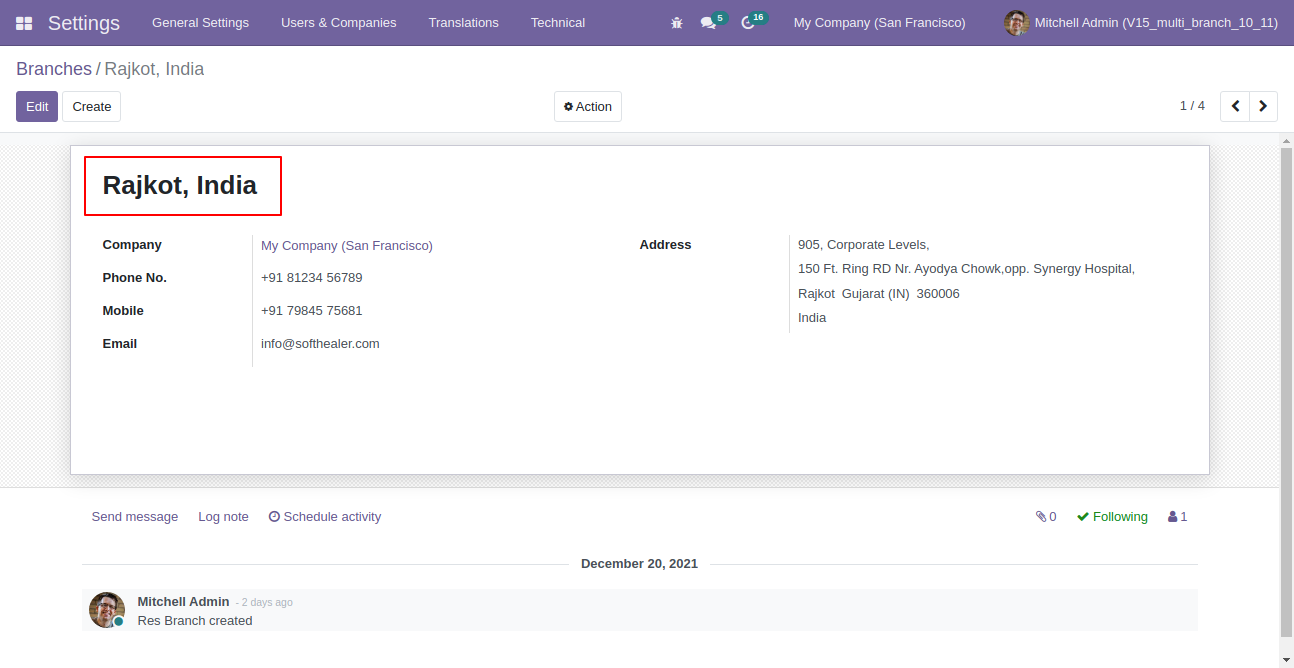Click Mitchell Admin name in chatter
Viewport: 1294px width, 668px height.
tap(183, 602)
